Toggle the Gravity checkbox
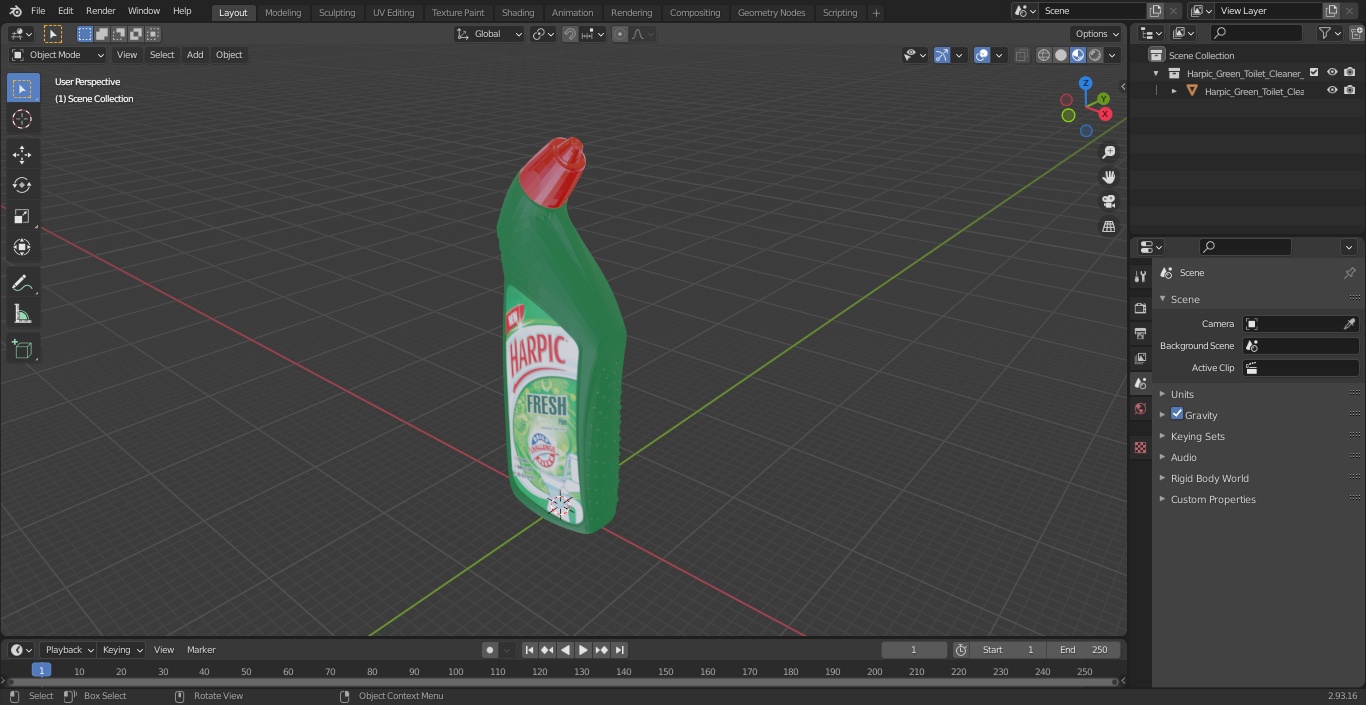 [1177, 414]
